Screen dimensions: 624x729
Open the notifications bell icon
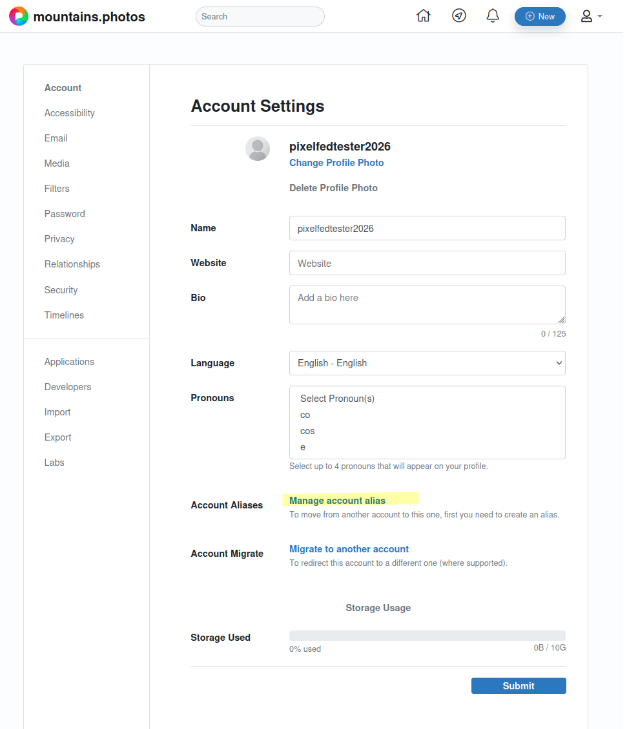coord(493,16)
